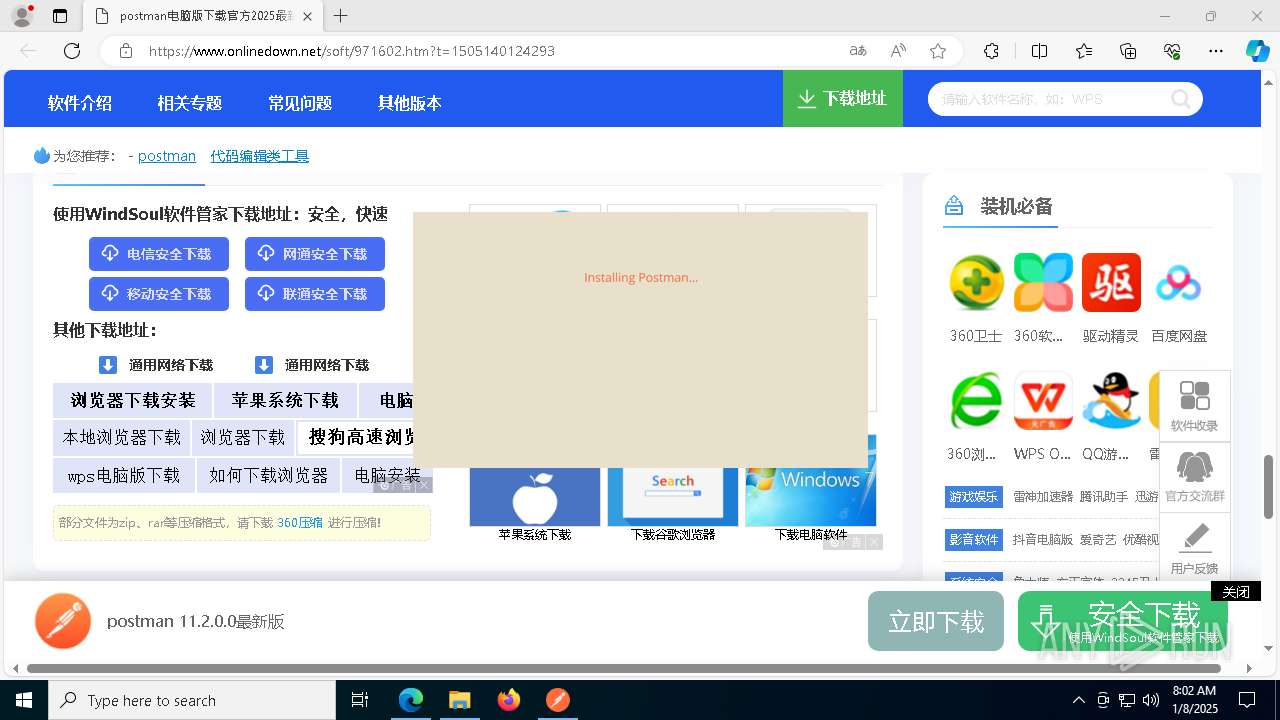Click the 百度网盘 icon
1280x720 pixels.
(x=1178, y=282)
